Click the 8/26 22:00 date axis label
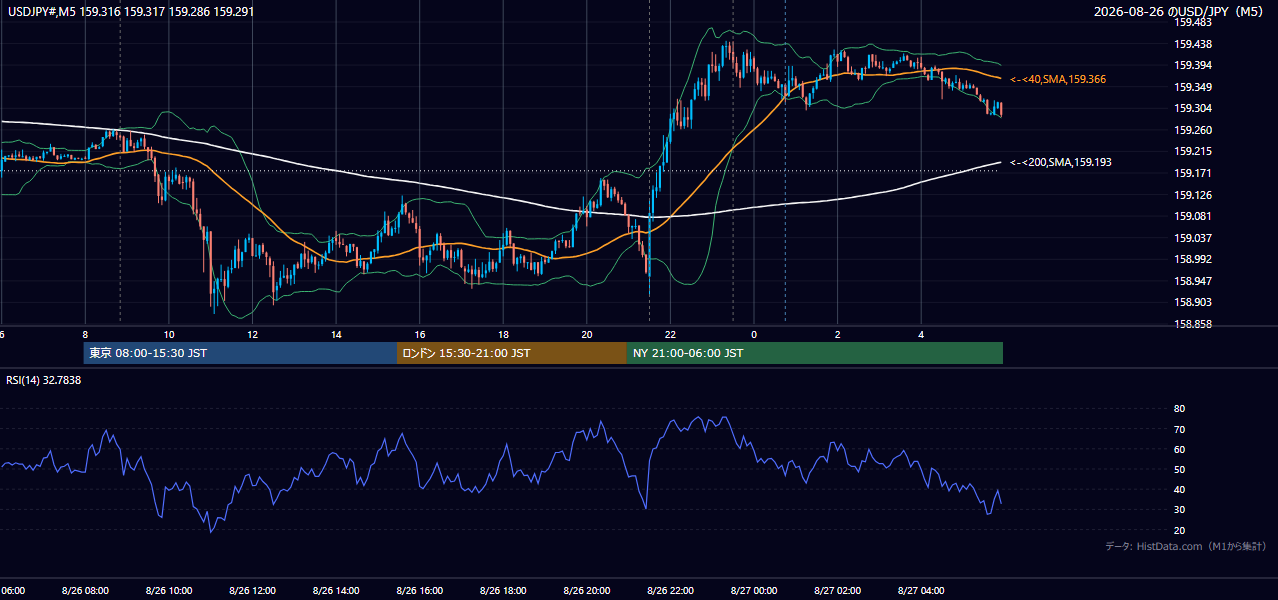 pyautogui.click(x=670, y=590)
